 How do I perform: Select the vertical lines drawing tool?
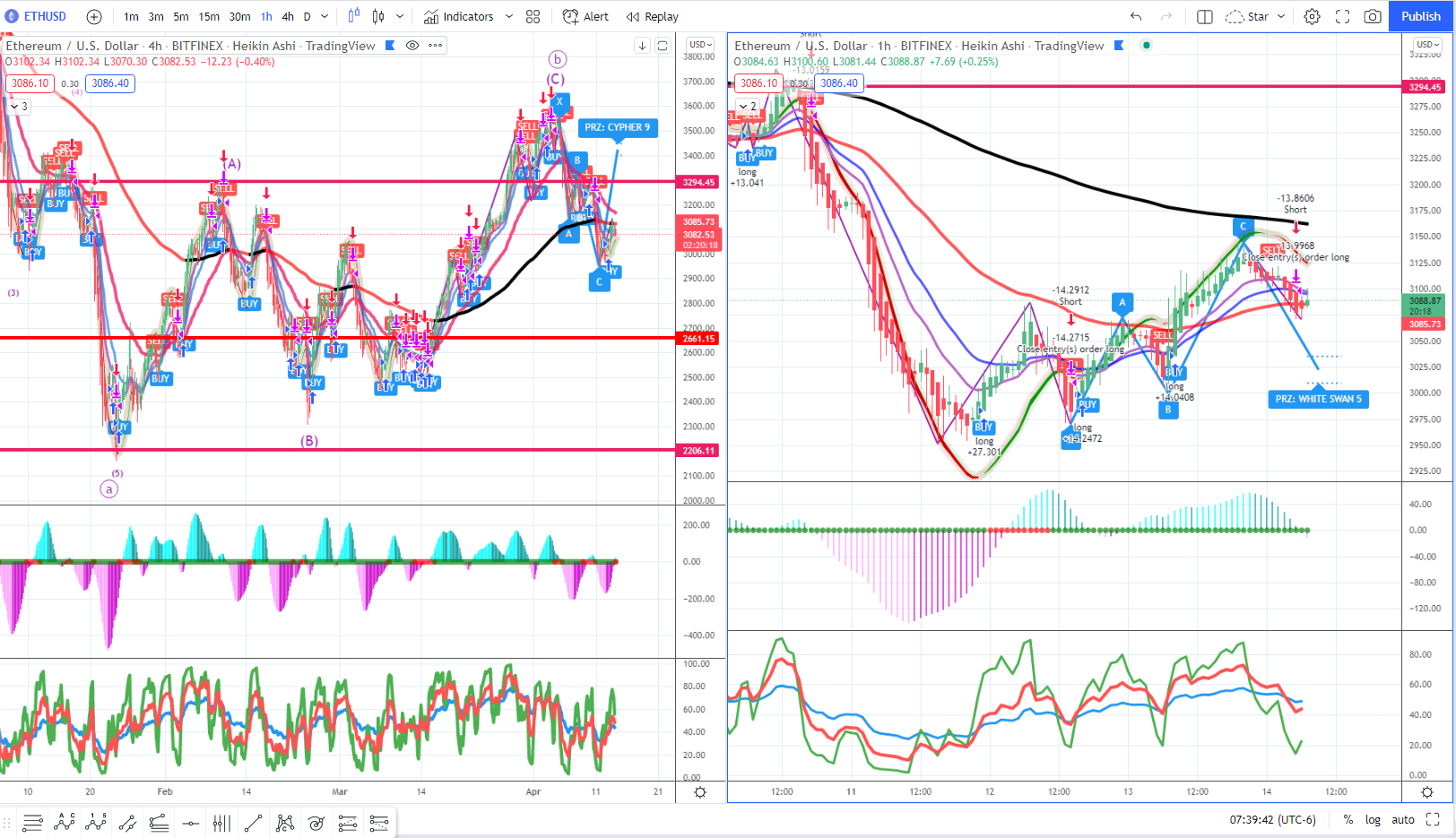pyautogui.click(x=221, y=823)
